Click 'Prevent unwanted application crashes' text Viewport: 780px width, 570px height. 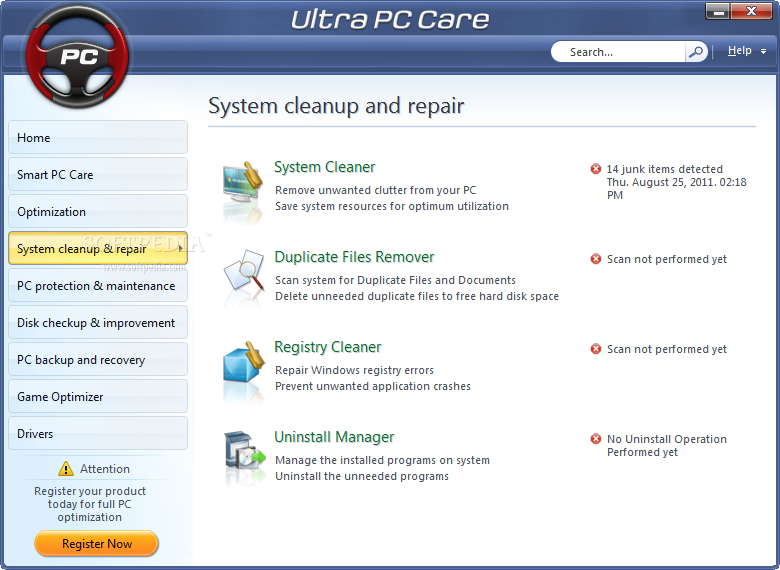coord(373,386)
